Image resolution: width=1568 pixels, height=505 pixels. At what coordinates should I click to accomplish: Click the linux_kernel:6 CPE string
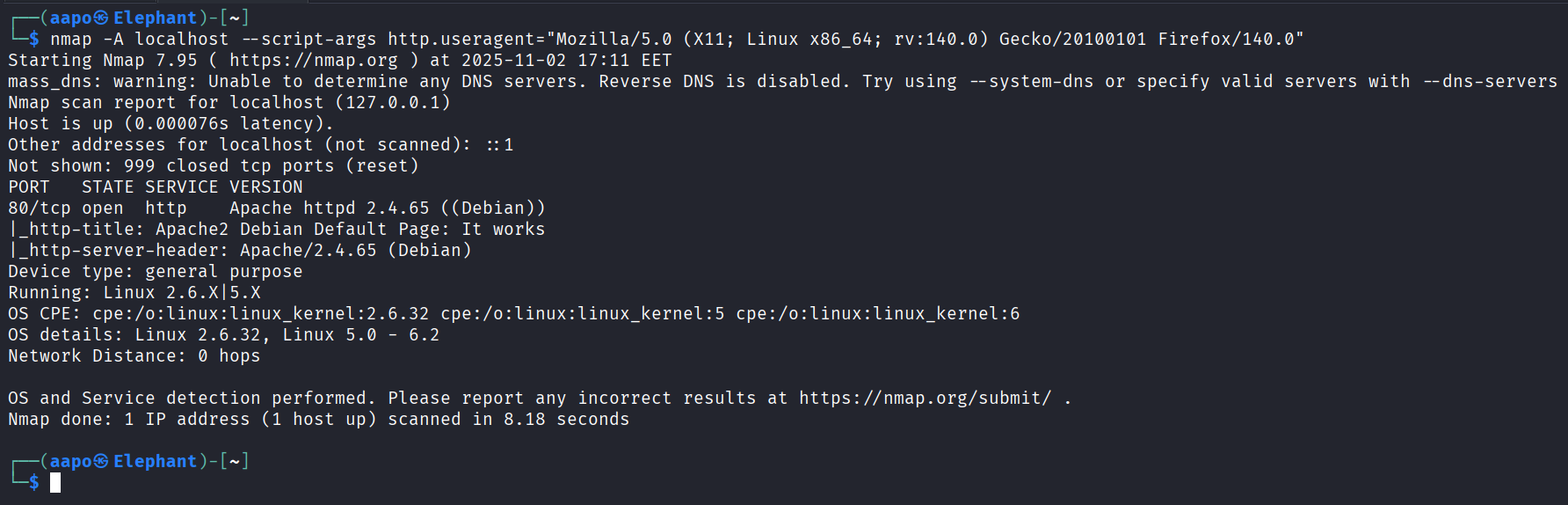click(877, 313)
